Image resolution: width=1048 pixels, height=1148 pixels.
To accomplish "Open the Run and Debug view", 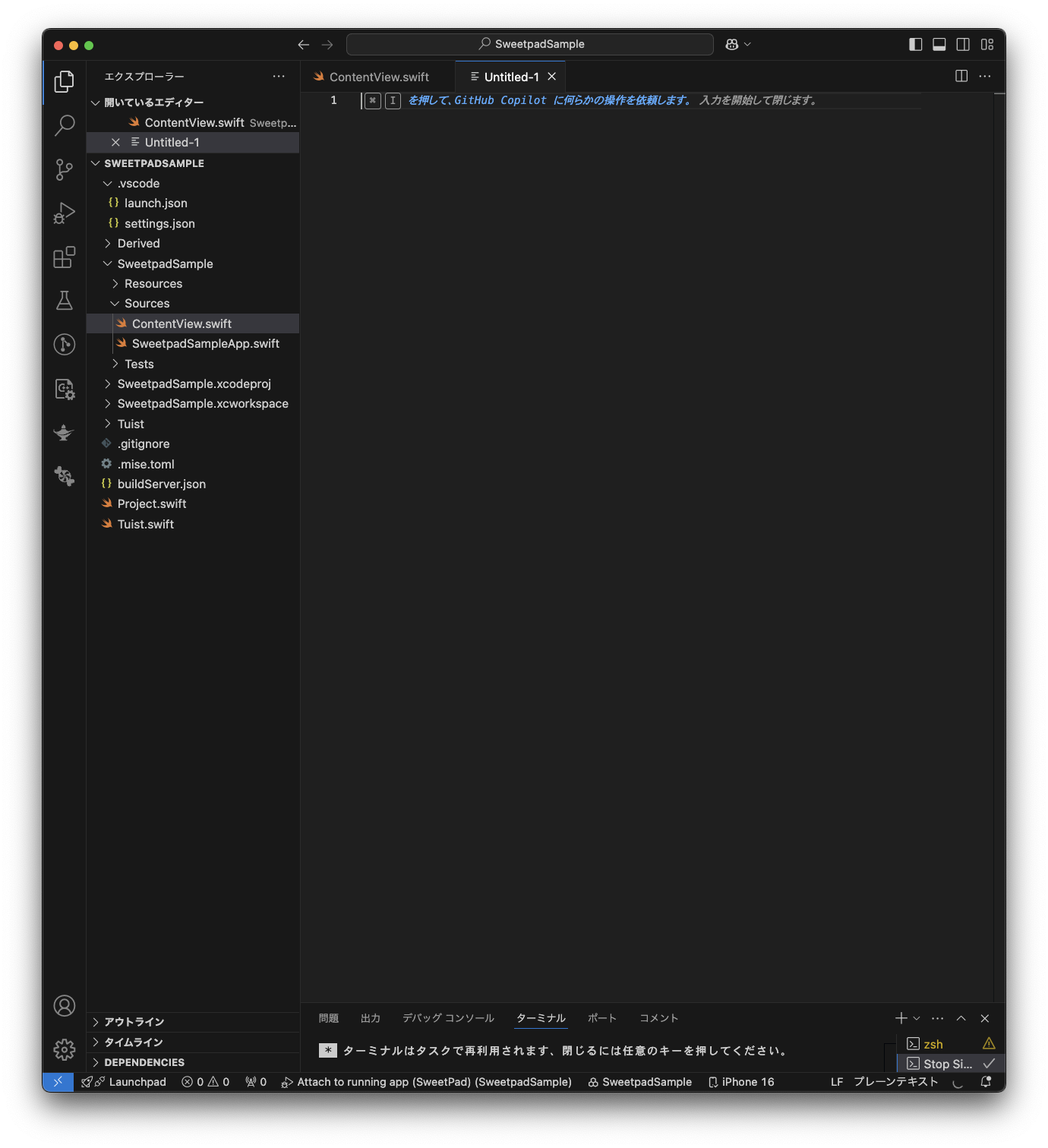I will click(x=64, y=213).
